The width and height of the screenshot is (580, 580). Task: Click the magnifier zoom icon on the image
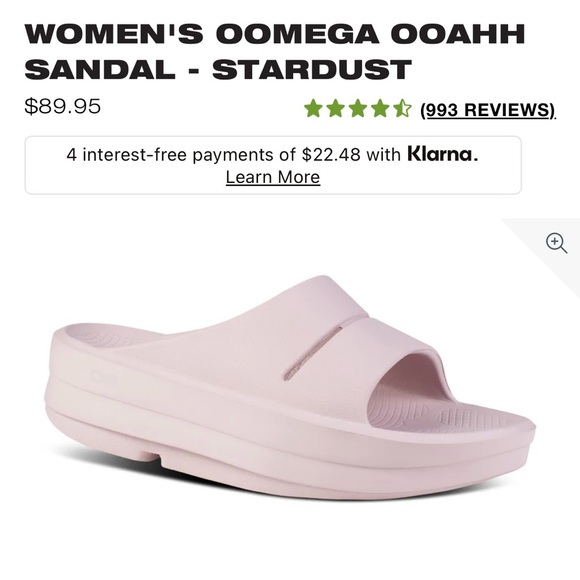[556, 243]
